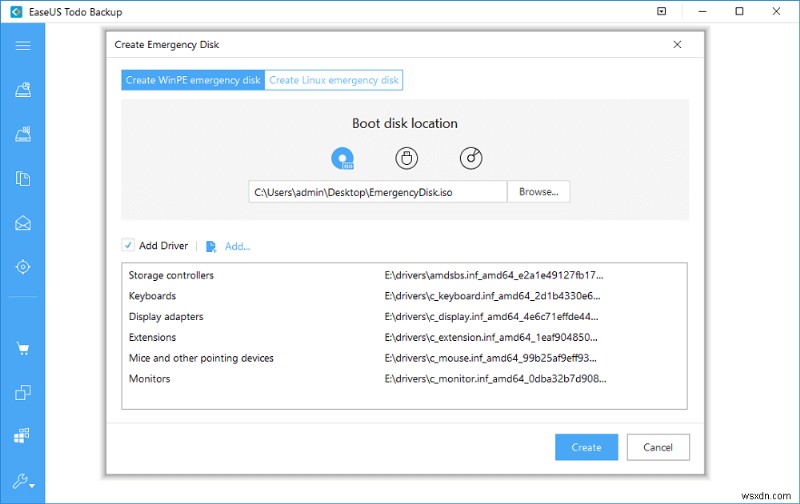Select the Extensions driver row
Screen dimensions: 800x504
point(404,337)
